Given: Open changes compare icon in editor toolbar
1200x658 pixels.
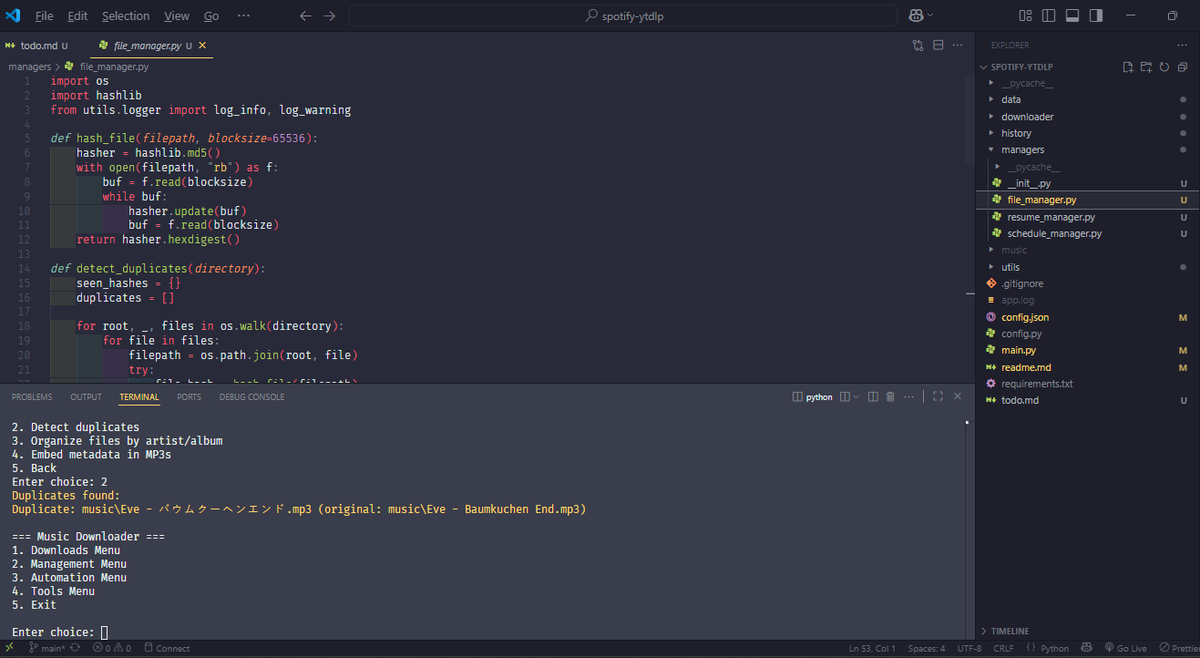Looking at the screenshot, I should pyautogui.click(x=918, y=45).
